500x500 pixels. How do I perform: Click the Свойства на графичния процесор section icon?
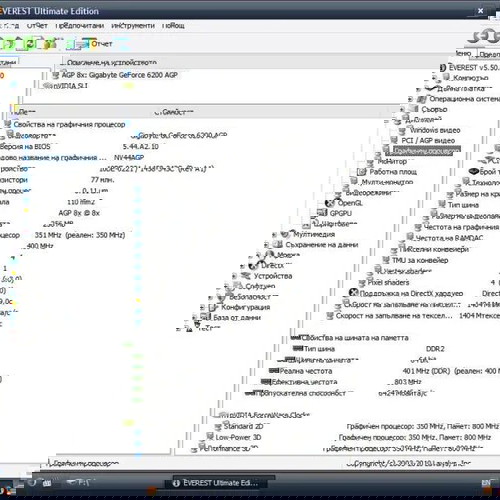coord(7,124)
